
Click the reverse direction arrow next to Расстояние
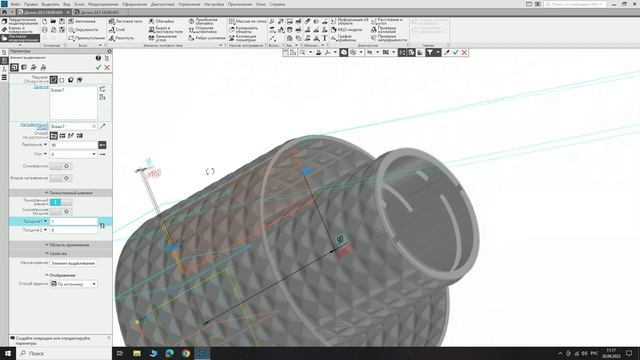point(102,145)
